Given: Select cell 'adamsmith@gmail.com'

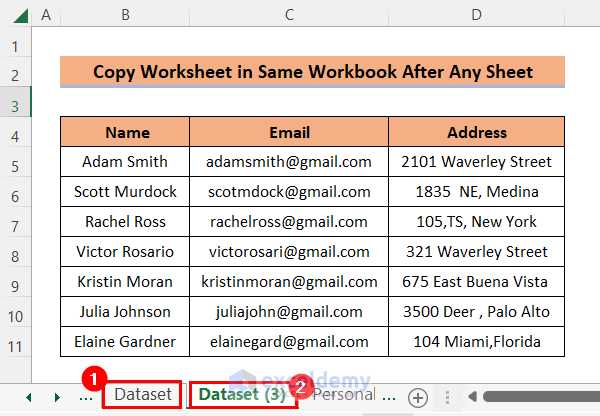Looking at the screenshot, I should [x=289, y=162].
